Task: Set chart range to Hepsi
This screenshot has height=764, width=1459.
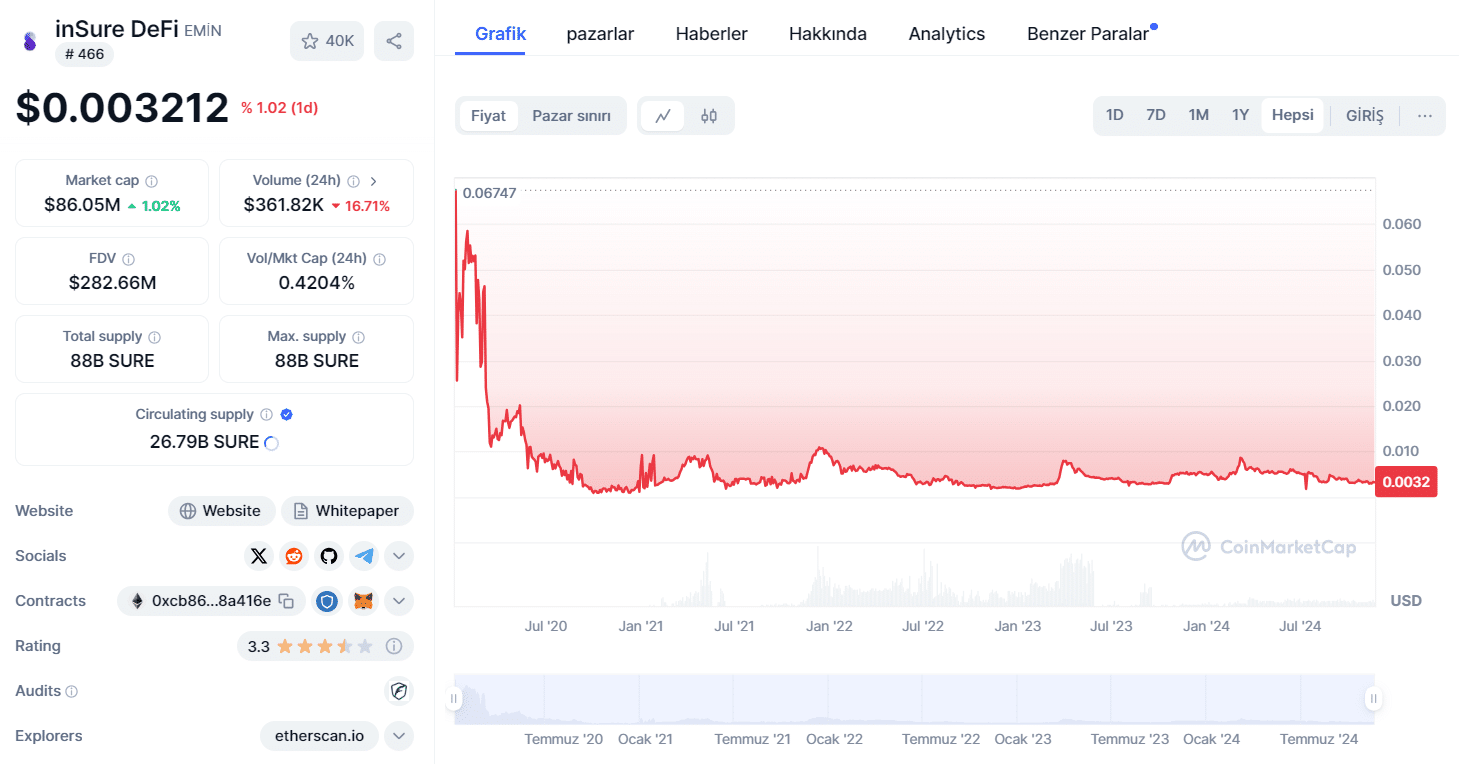Action: coord(1293,115)
